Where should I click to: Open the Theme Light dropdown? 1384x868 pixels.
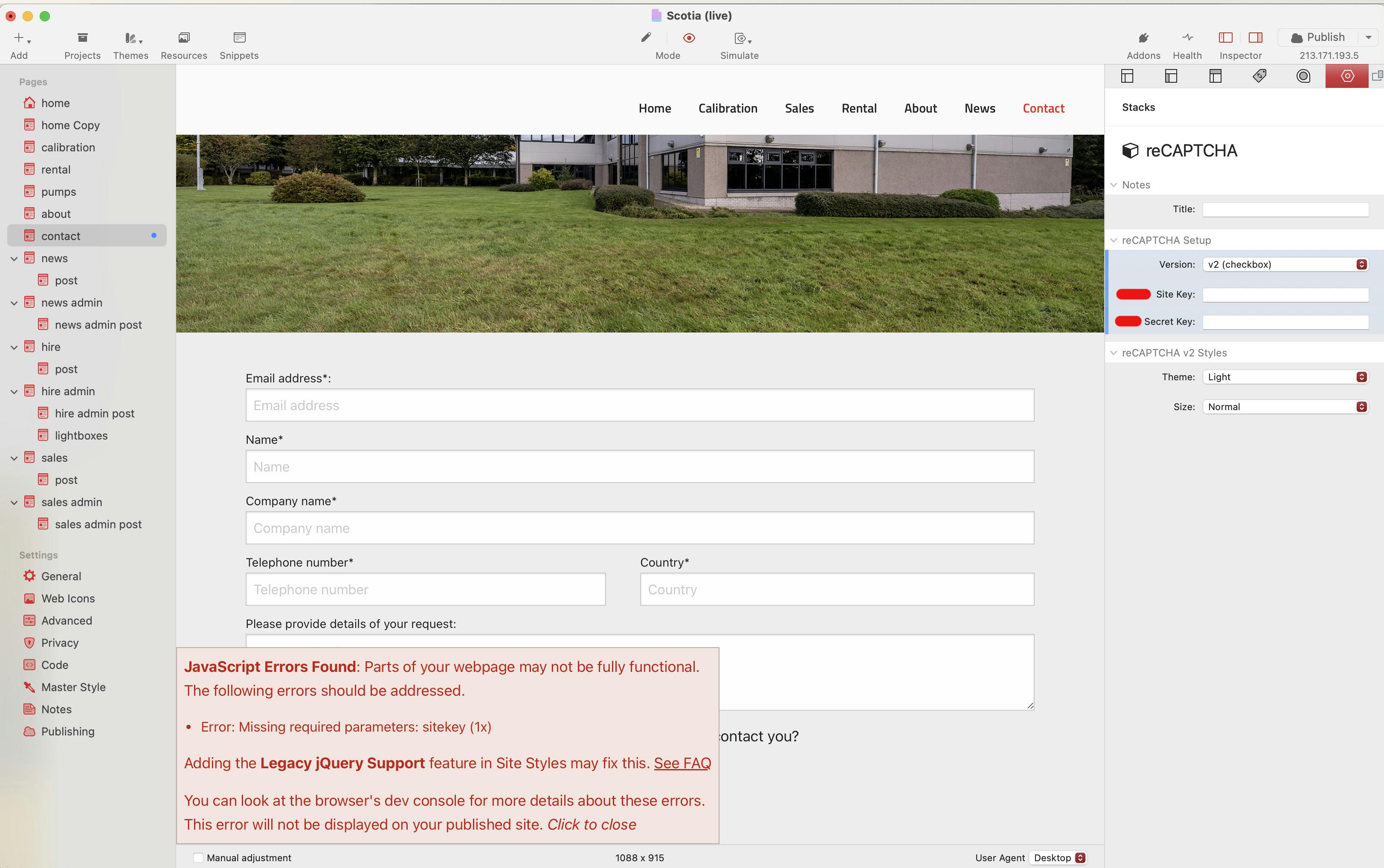click(x=1285, y=377)
